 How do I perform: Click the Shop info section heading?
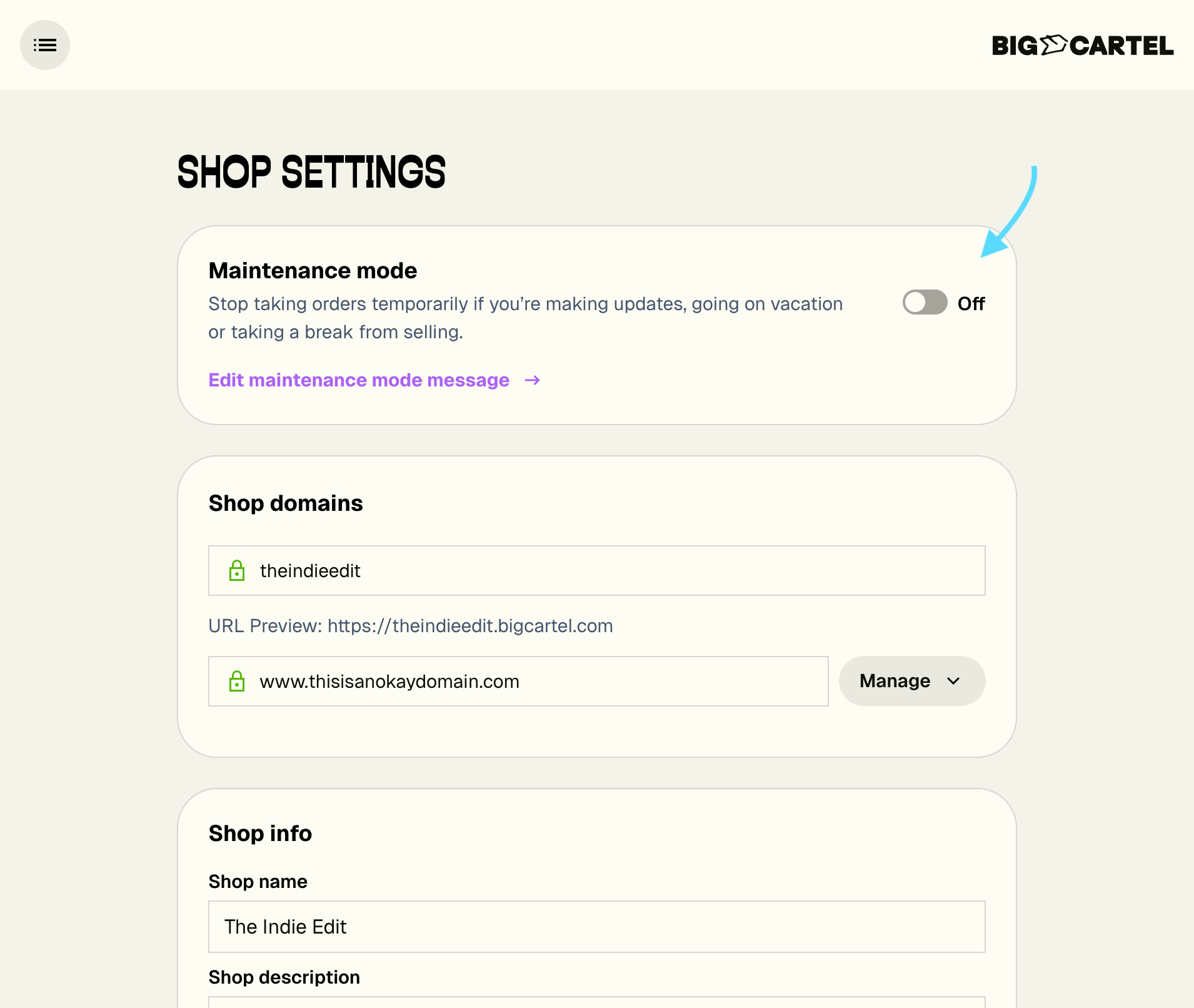(x=260, y=834)
